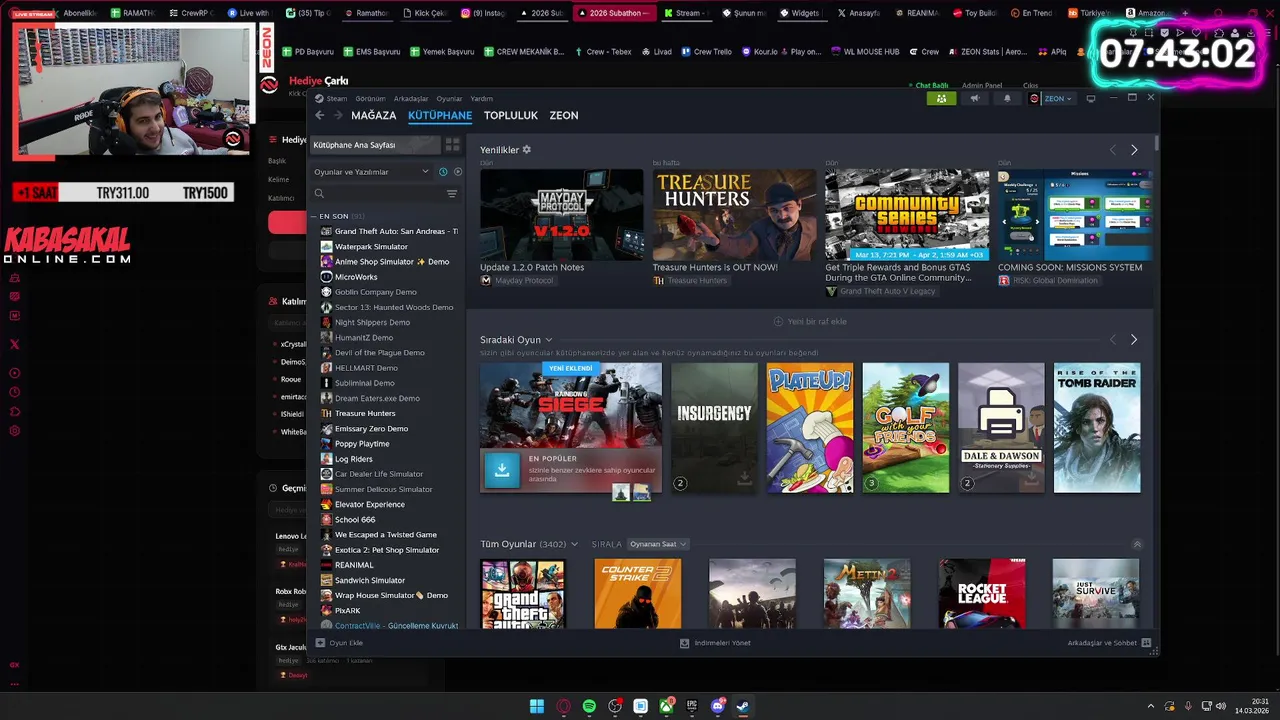This screenshot has height=720, width=1280.
Task: Open İndirmeleri Yönet
Action: click(715, 643)
